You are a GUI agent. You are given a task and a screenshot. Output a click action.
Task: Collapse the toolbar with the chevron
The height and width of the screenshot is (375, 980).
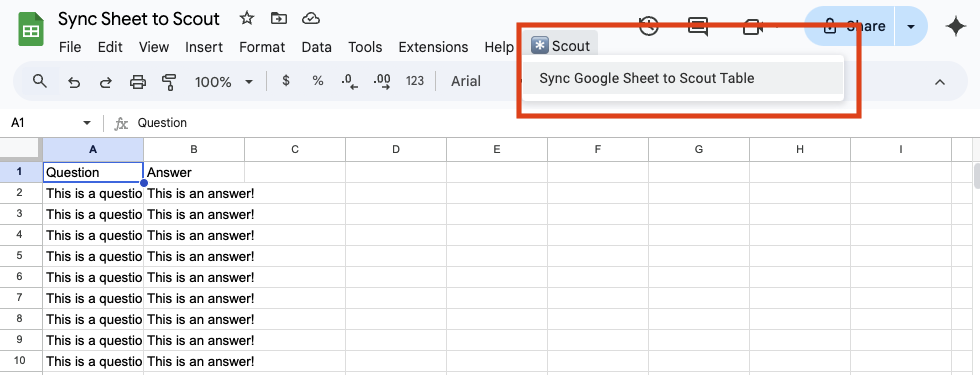[x=939, y=82]
